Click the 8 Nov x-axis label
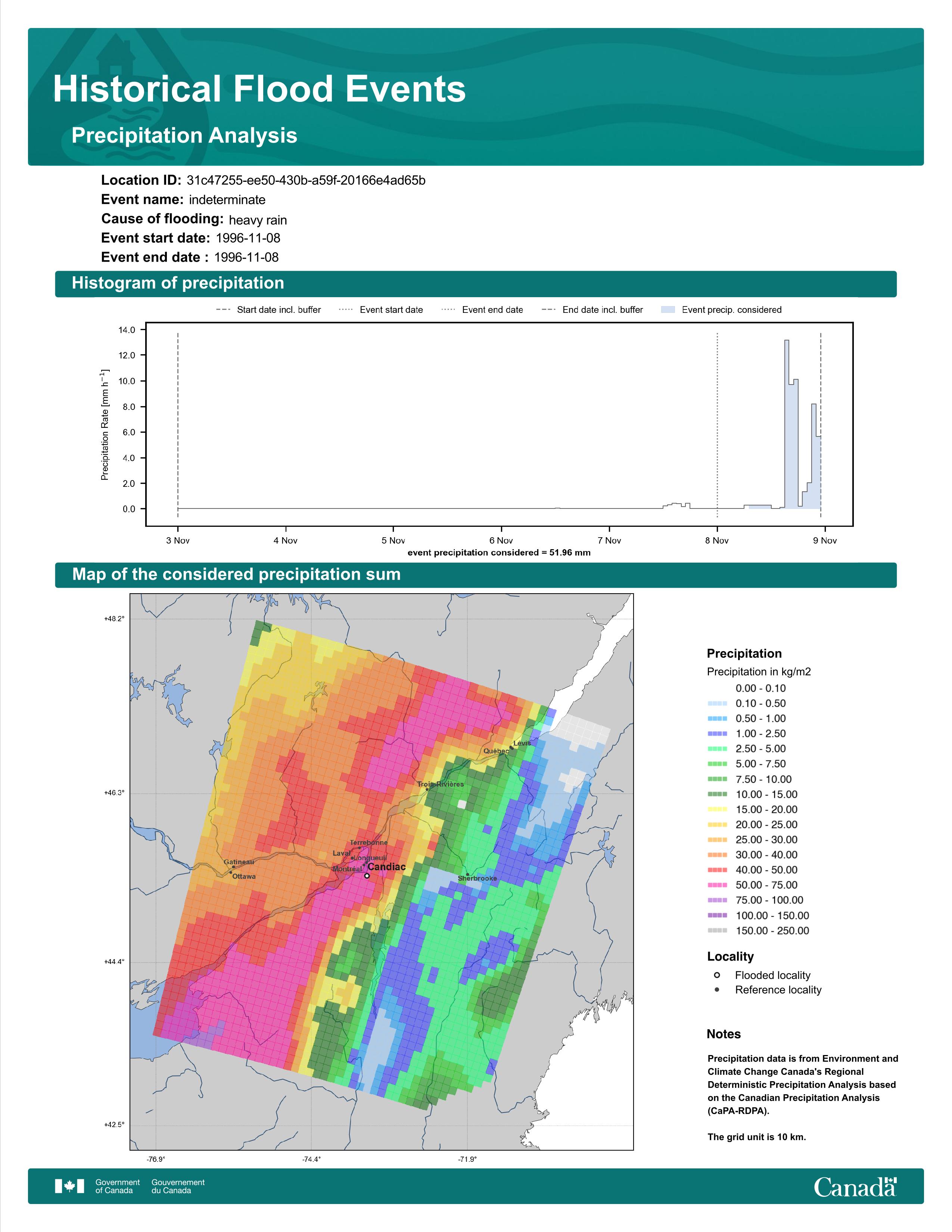This screenshot has width=952, height=1232. point(717,541)
